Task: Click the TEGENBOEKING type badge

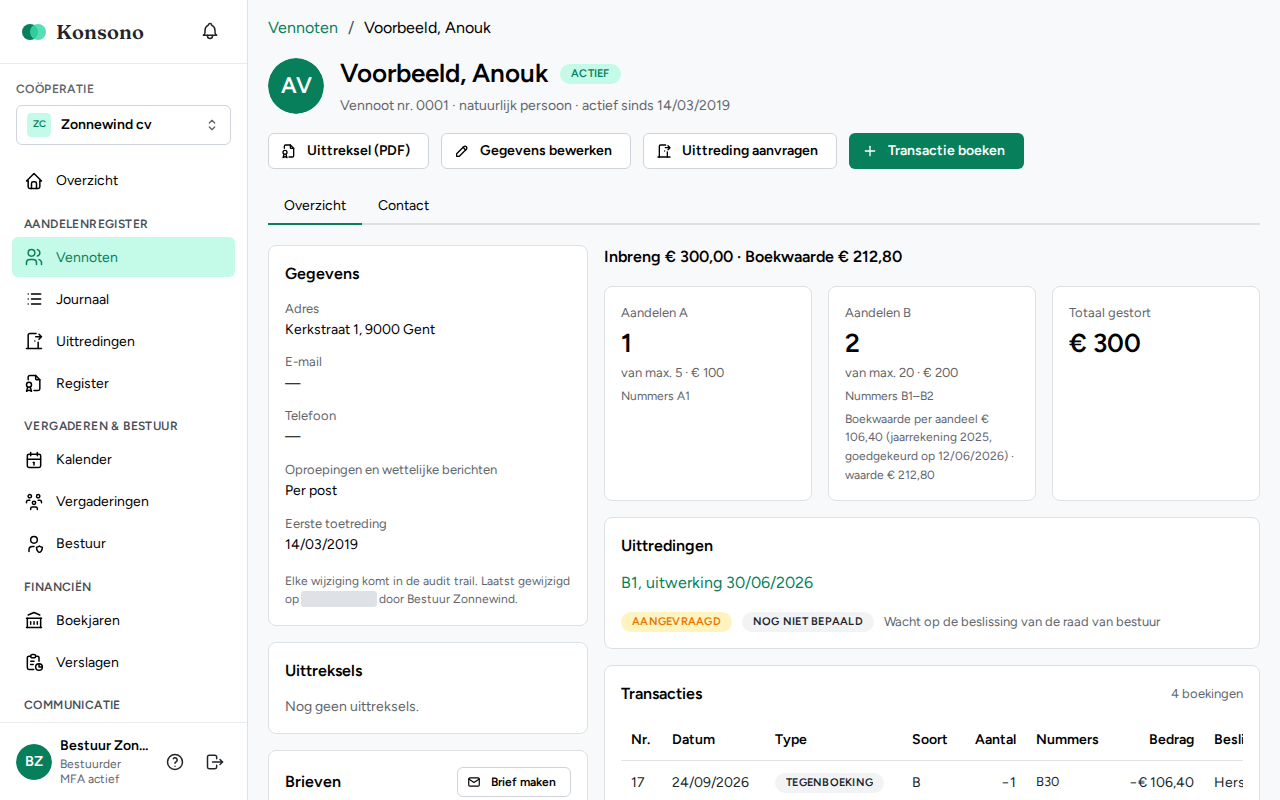Action: [829, 783]
